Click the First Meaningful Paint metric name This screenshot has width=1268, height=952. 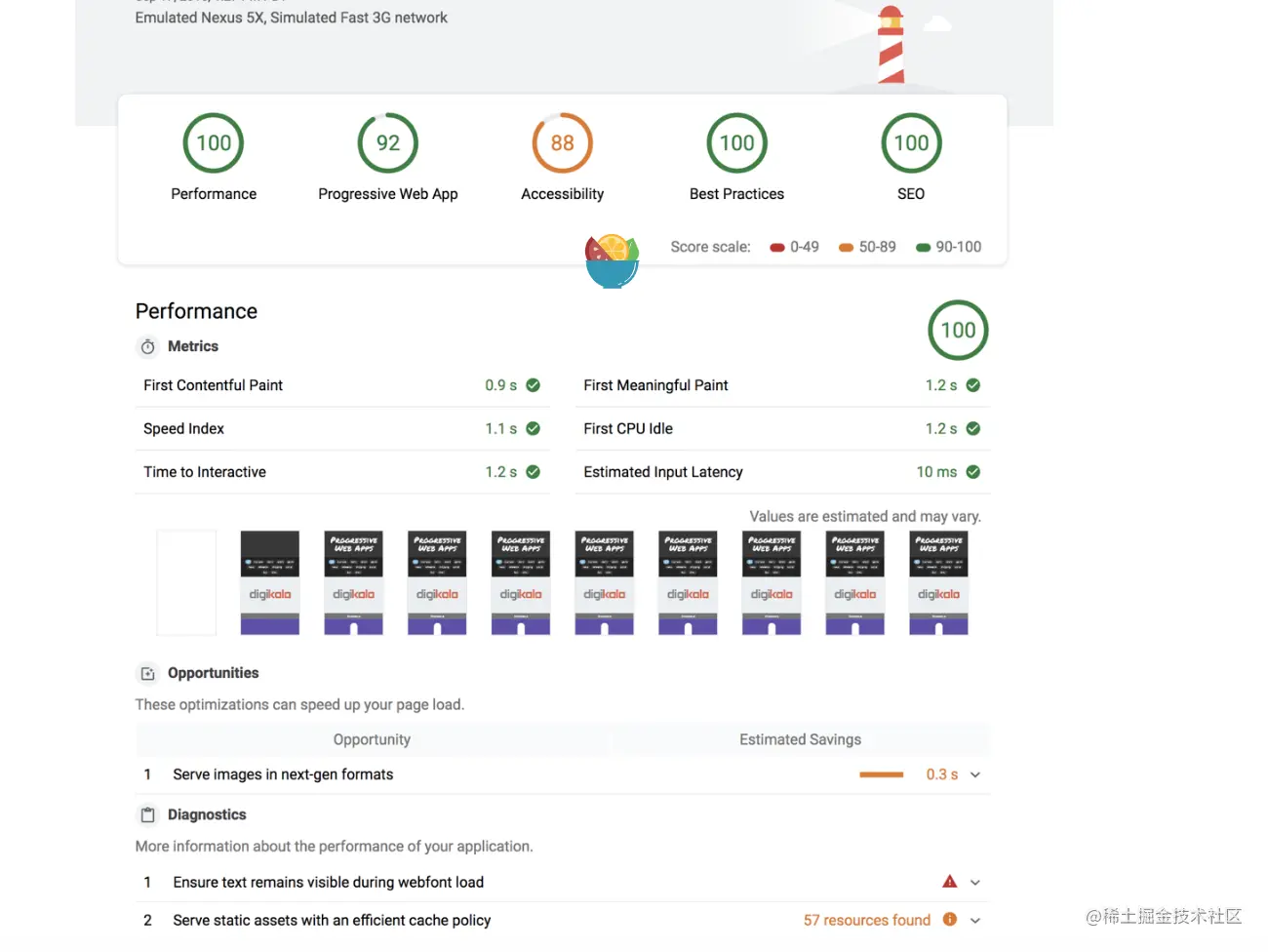[655, 385]
